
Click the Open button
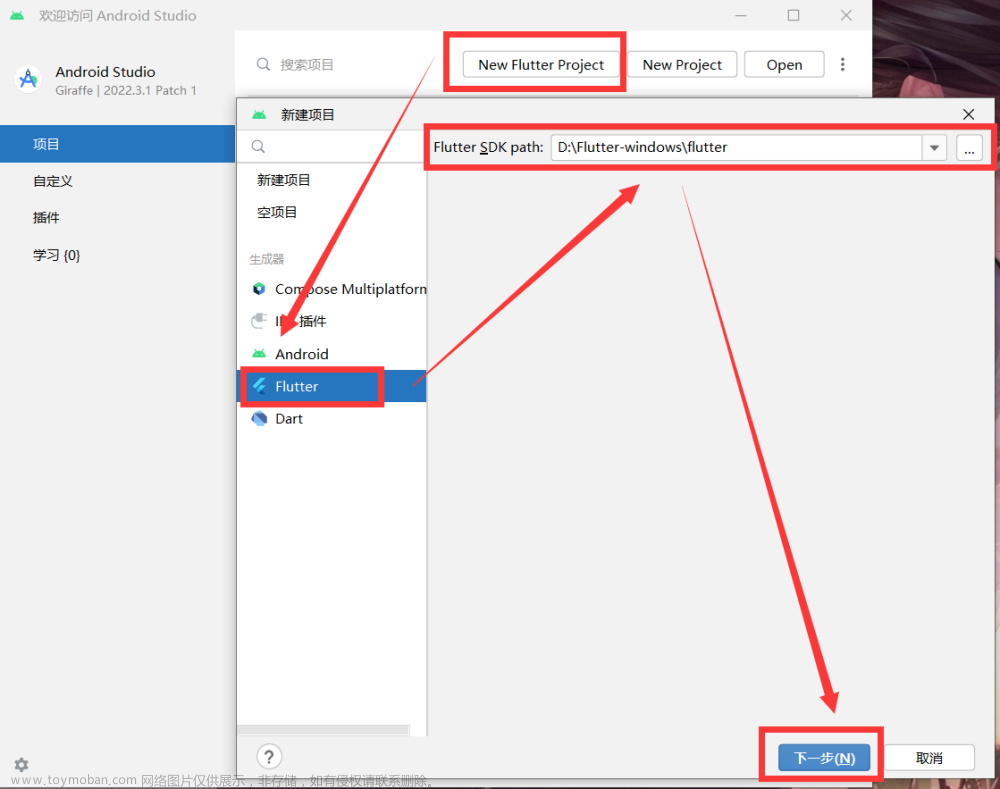point(784,64)
